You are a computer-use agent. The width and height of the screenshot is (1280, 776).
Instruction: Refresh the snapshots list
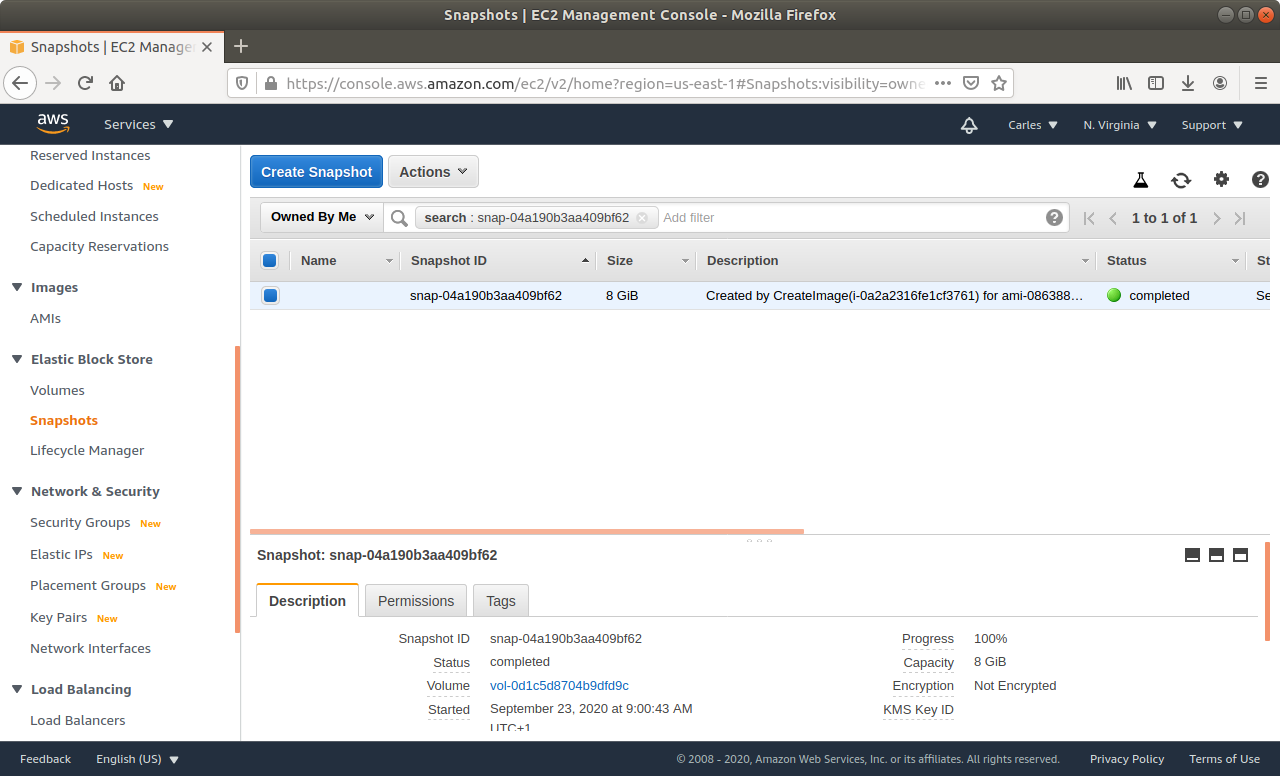point(1181,180)
